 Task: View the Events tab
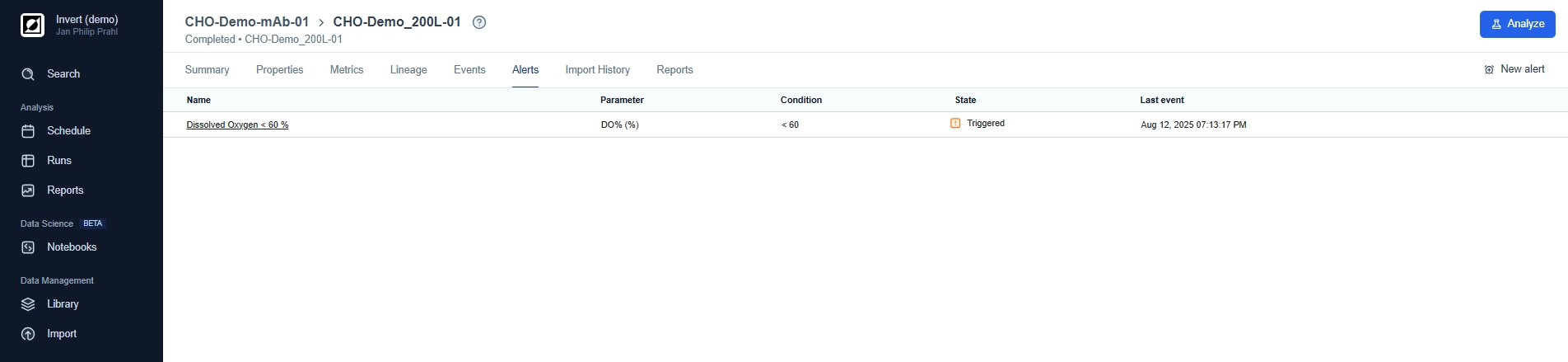click(x=469, y=70)
